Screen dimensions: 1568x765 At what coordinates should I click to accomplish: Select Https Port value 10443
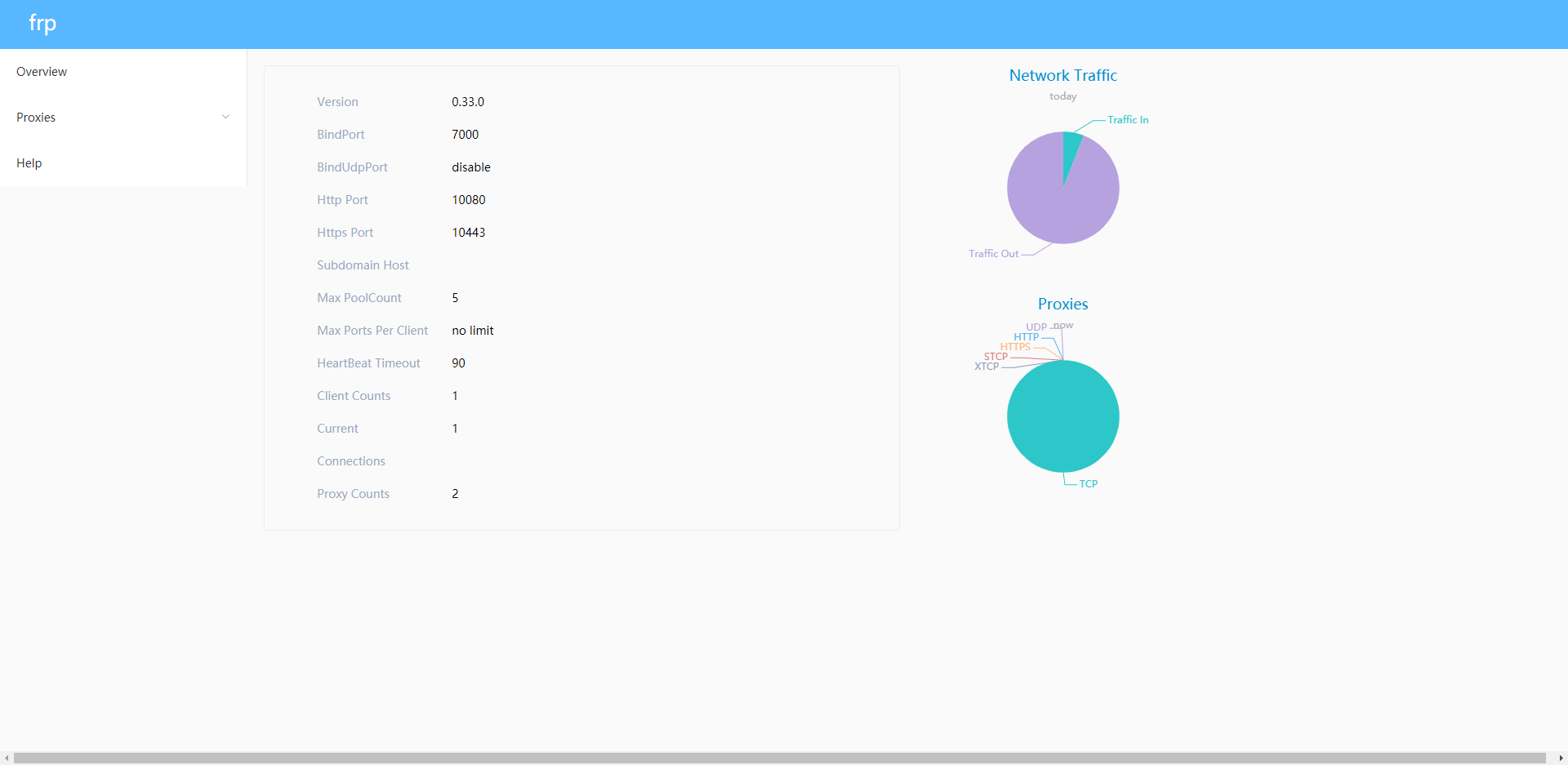click(469, 233)
